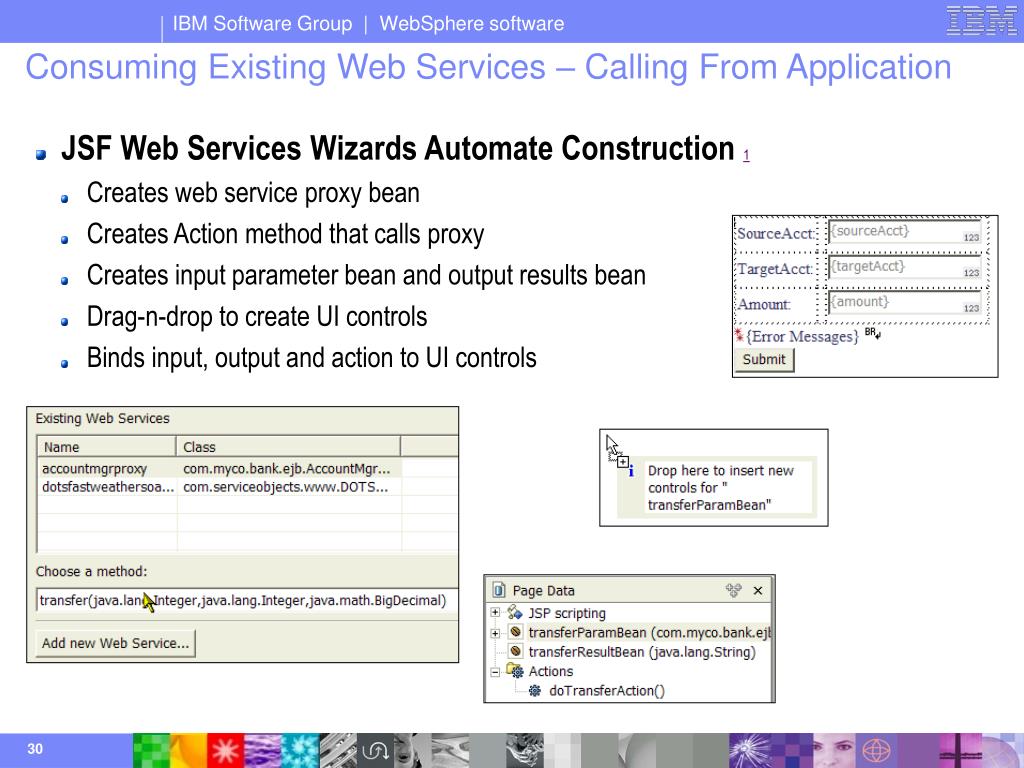This screenshot has height=768, width=1024.
Task: Select JSP scripting tree item
Action: coord(567,613)
